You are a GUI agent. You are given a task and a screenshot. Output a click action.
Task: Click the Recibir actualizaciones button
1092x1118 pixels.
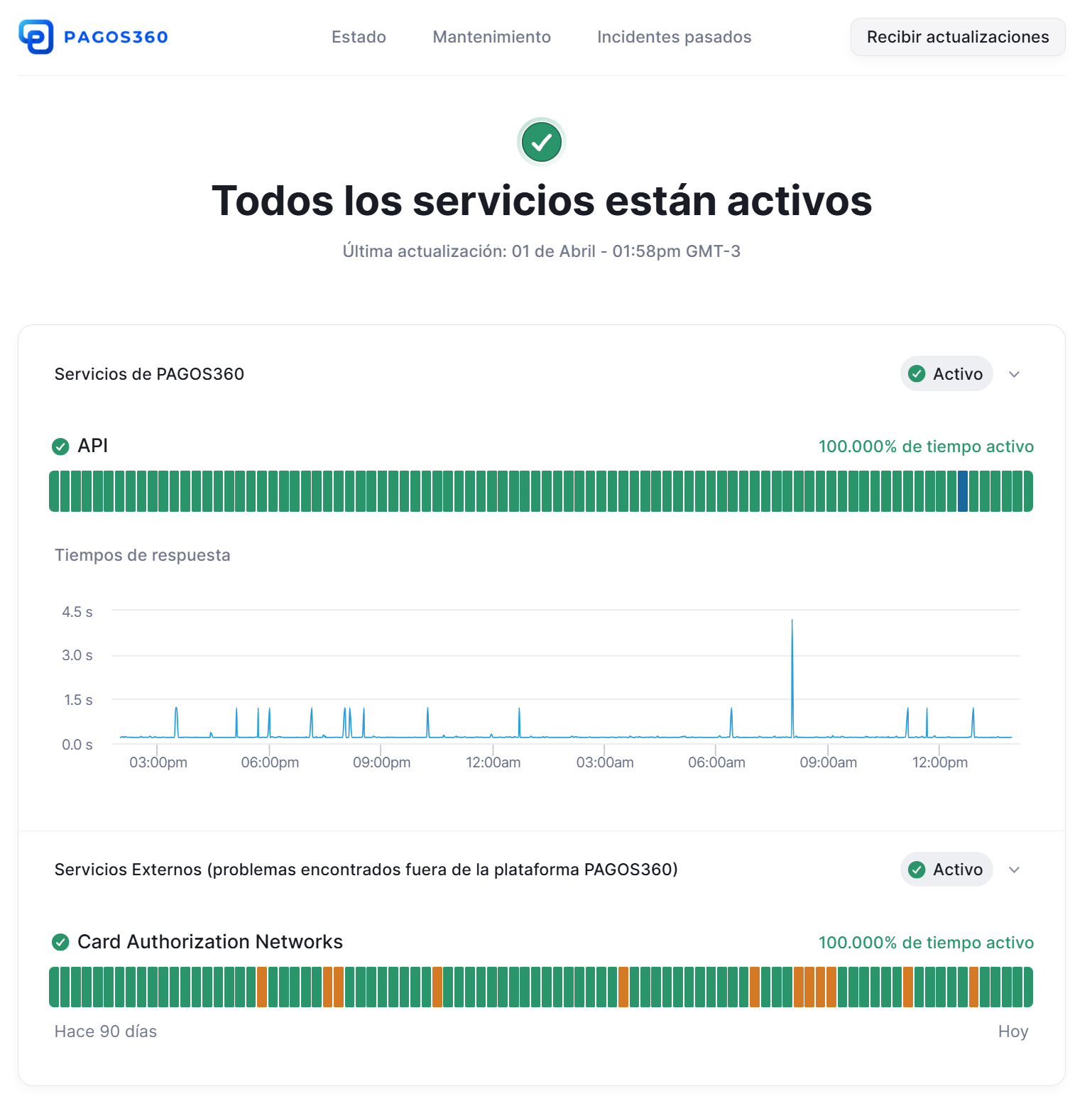click(x=958, y=37)
